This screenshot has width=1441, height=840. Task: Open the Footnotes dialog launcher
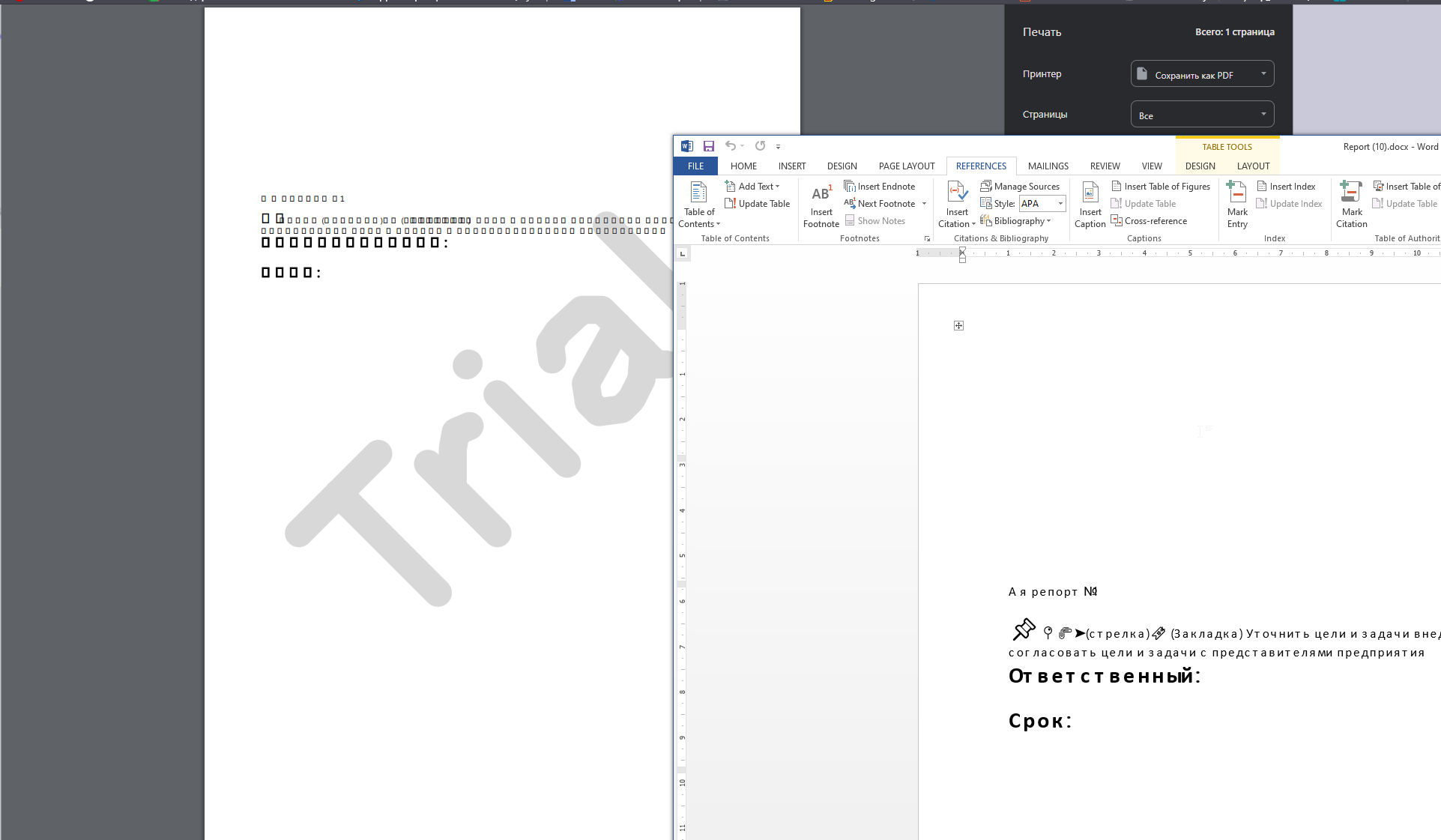tap(927, 239)
